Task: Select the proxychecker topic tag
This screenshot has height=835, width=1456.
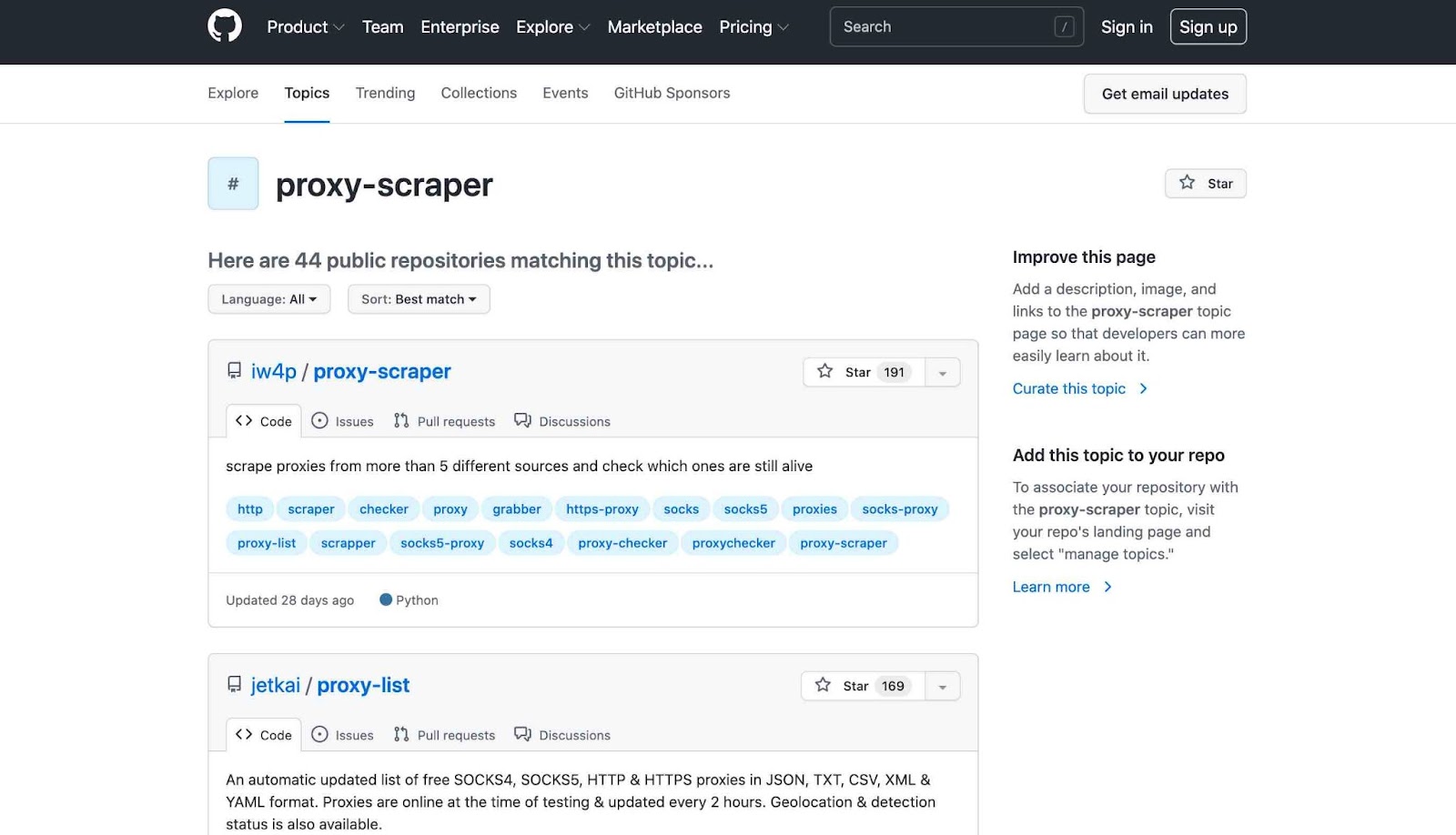Action: [733, 543]
